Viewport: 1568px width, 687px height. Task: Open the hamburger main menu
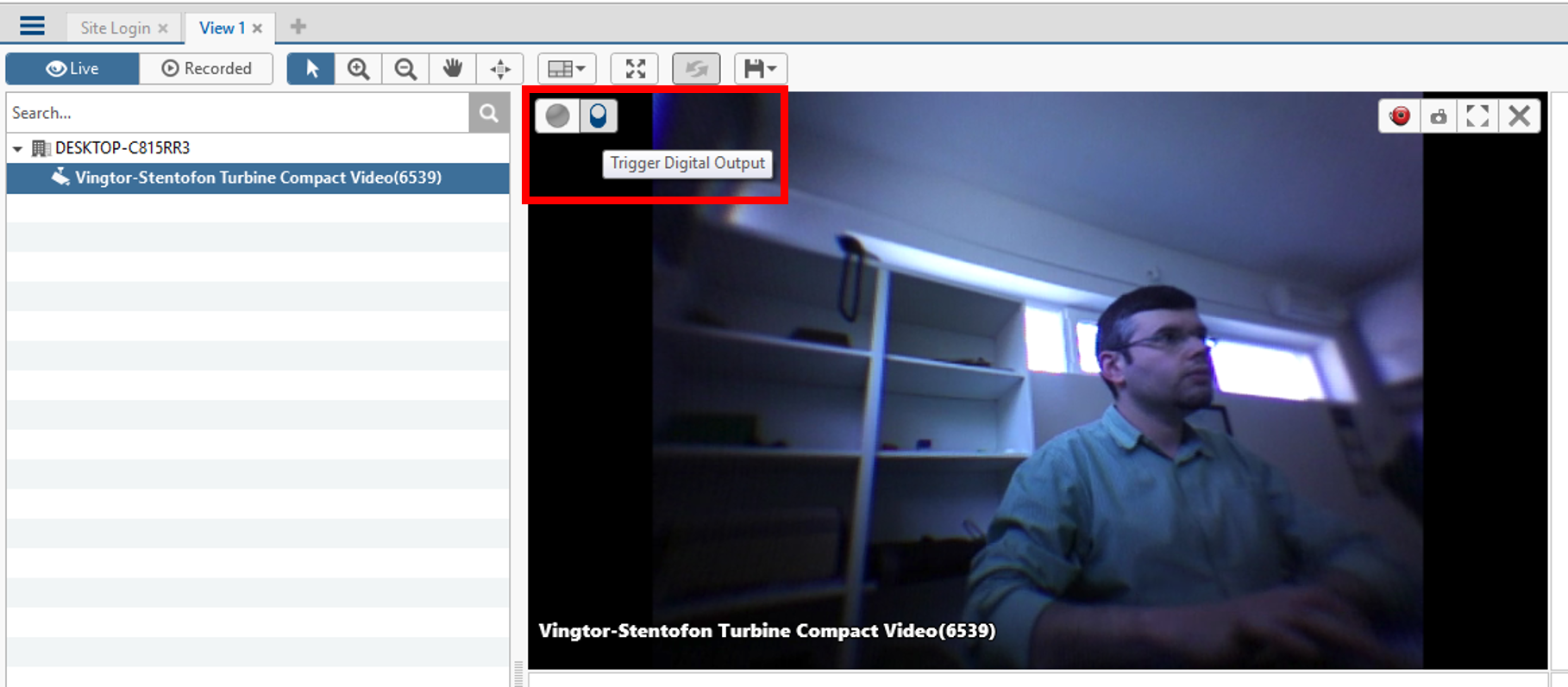tap(32, 26)
